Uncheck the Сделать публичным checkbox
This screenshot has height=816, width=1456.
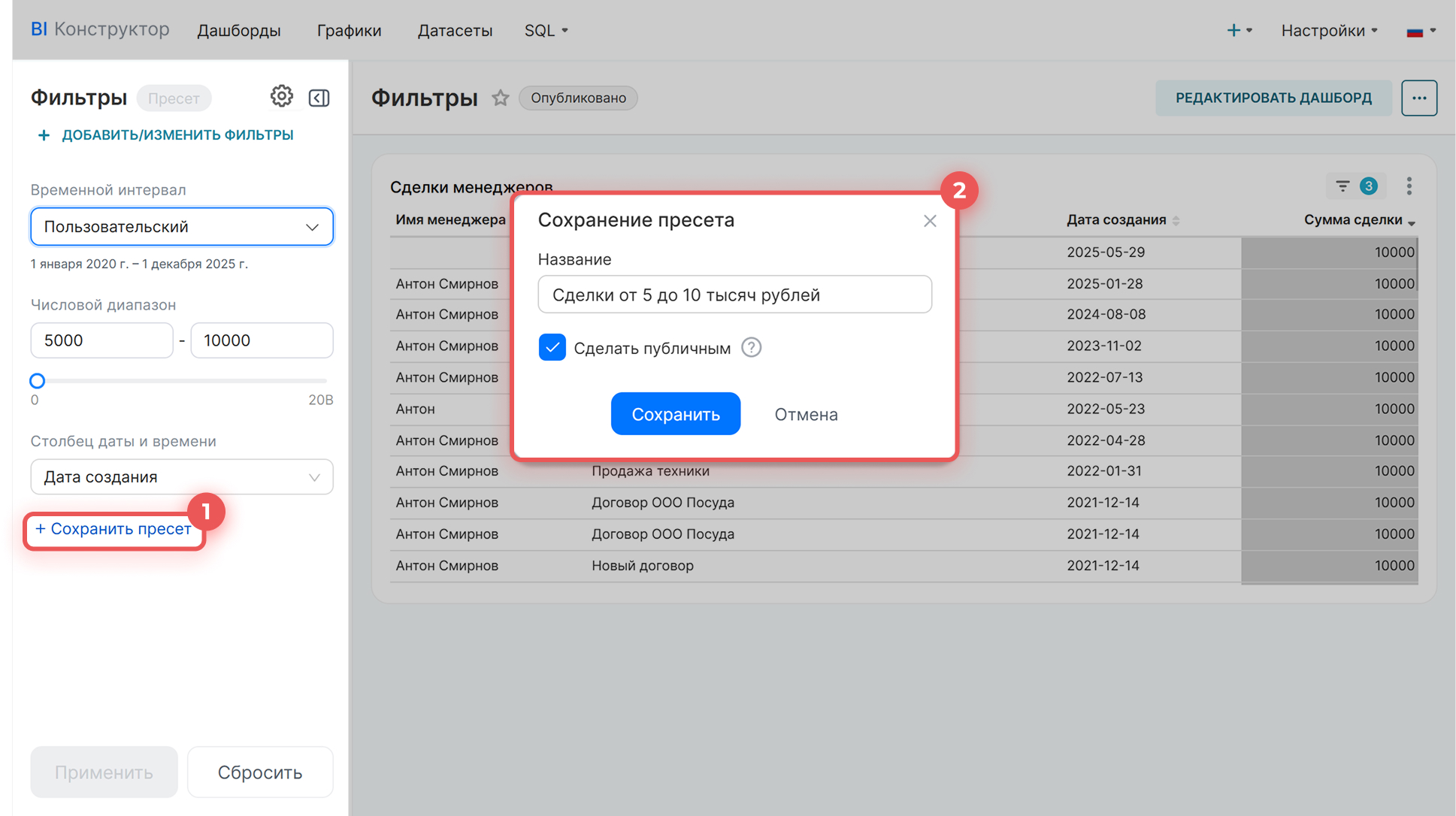point(552,348)
